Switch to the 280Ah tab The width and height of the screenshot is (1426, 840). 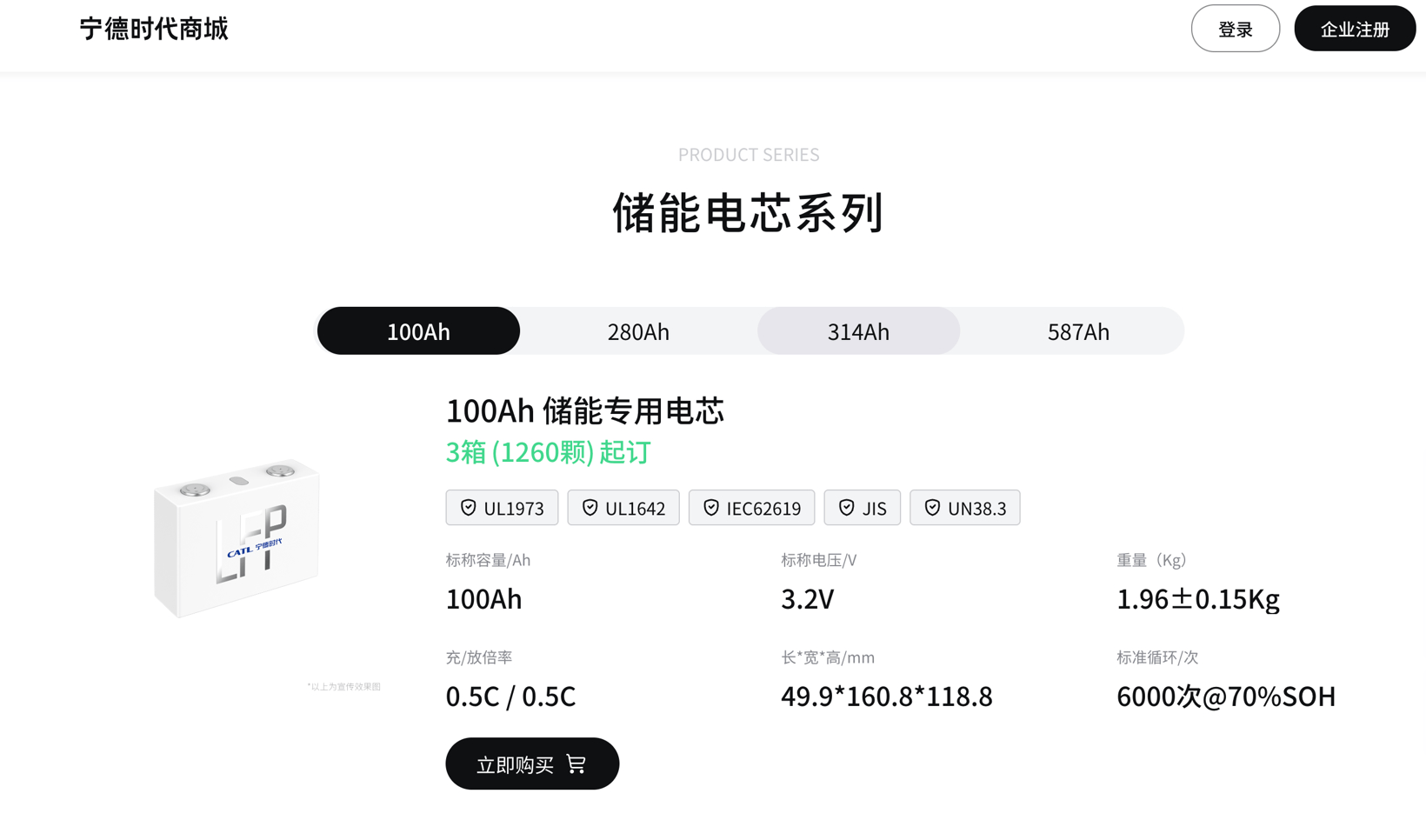coord(638,330)
